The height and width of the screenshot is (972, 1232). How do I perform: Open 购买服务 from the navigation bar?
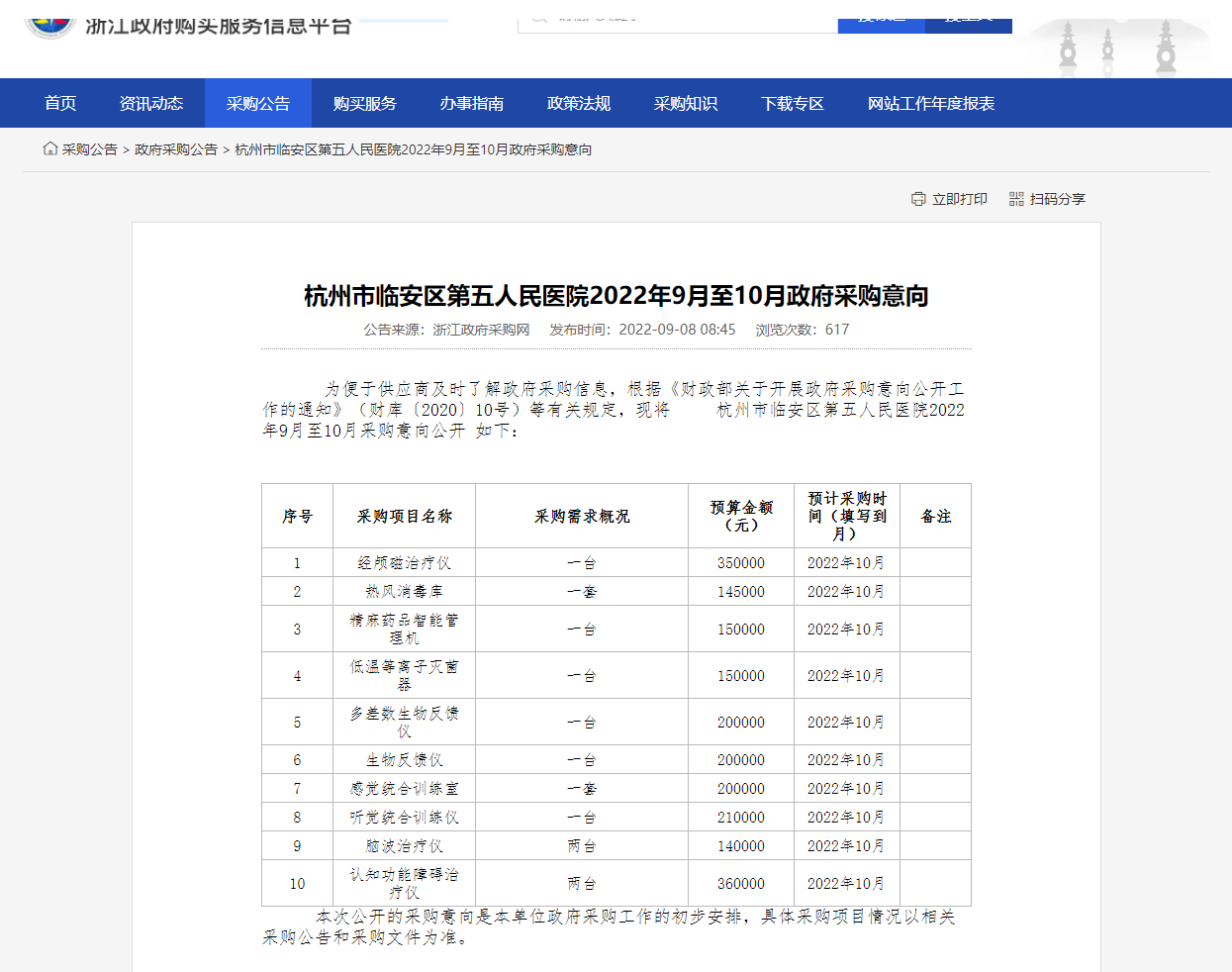(x=365, y=103)
